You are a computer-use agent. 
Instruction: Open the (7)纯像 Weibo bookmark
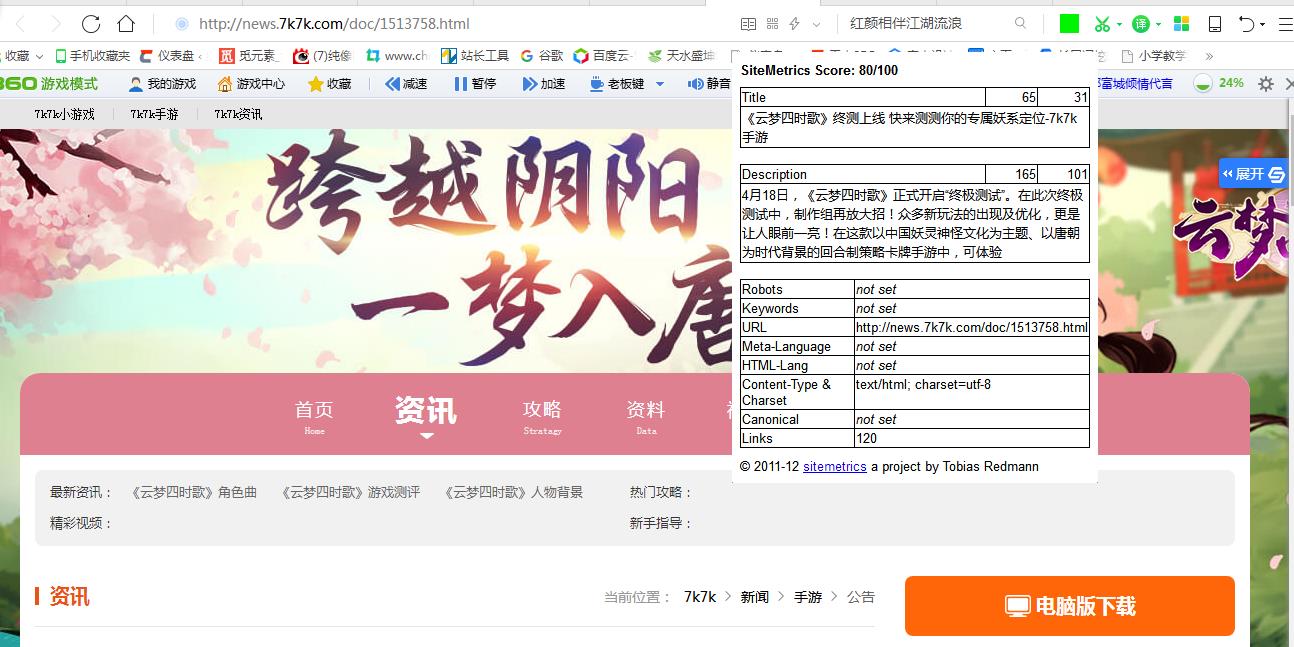tap(323, 56)
